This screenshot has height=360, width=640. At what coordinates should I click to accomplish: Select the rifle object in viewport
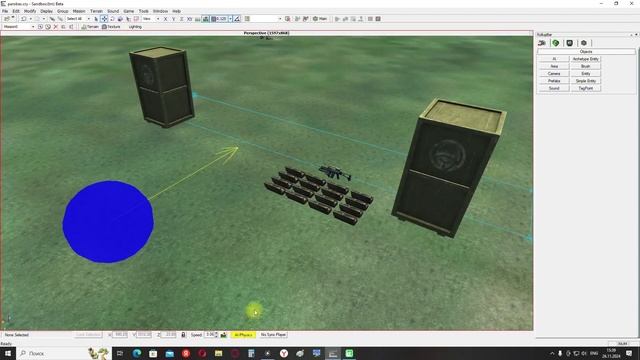point(335,172)
